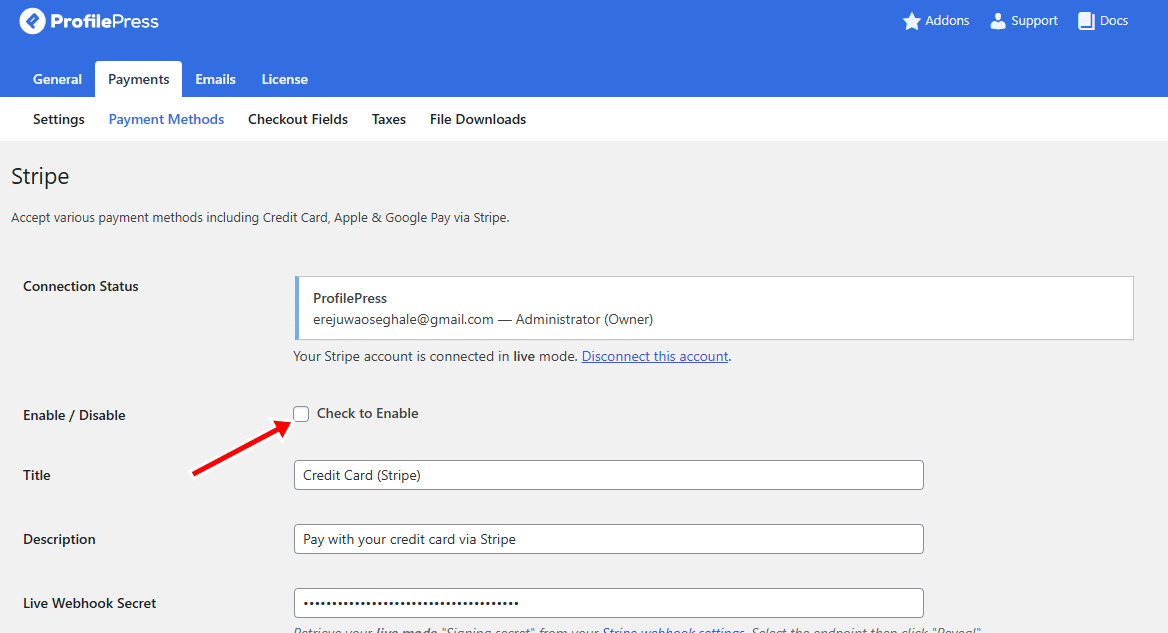Open the Emails tab
The image size is (1168, 633).
[215, 79]
